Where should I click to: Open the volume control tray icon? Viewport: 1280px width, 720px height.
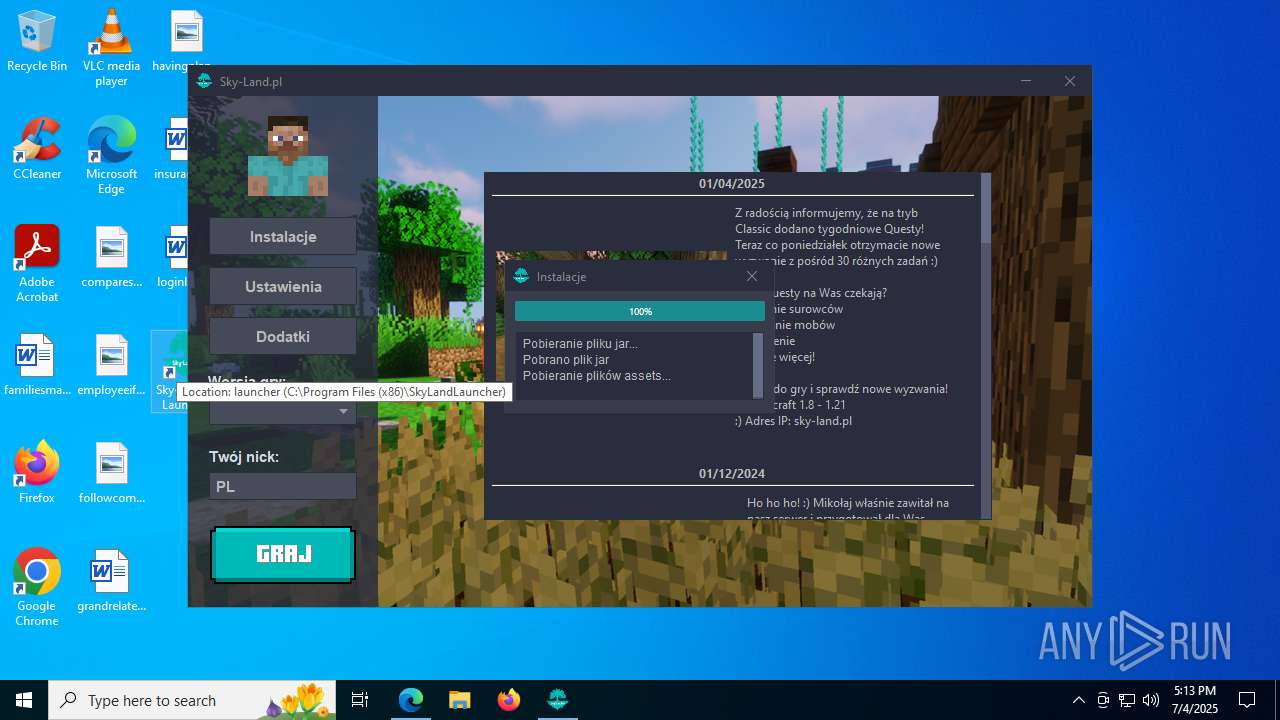[1151, 700]
